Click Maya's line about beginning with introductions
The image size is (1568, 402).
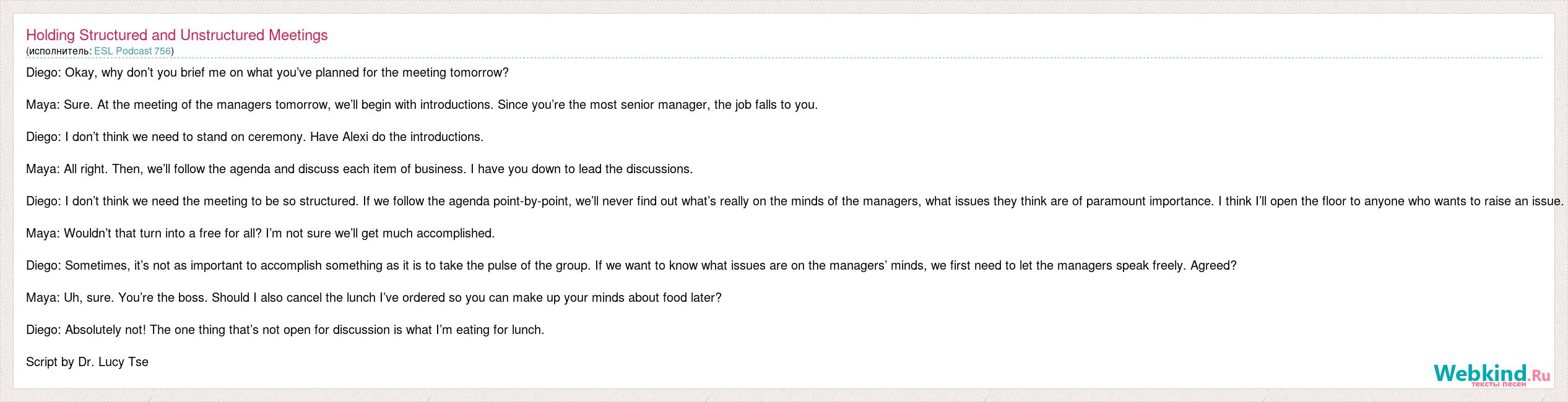[422, 105]
